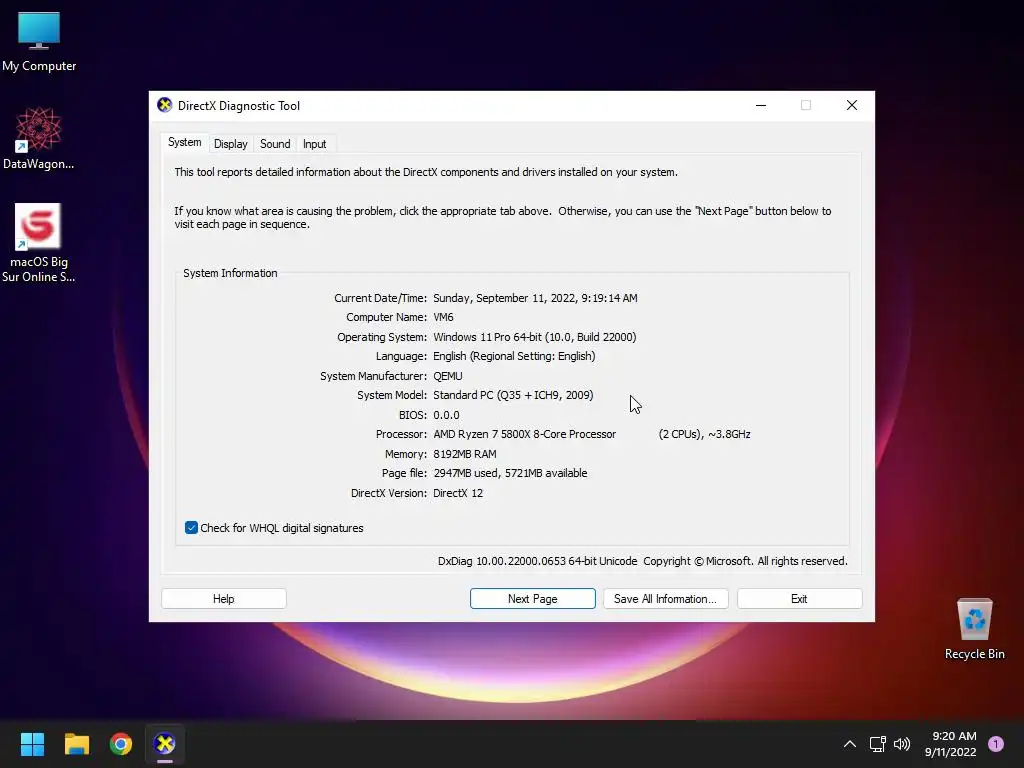Select the DataWagon desktop shortcut
Screen dimensions: 1024x768
coord(39,138)
